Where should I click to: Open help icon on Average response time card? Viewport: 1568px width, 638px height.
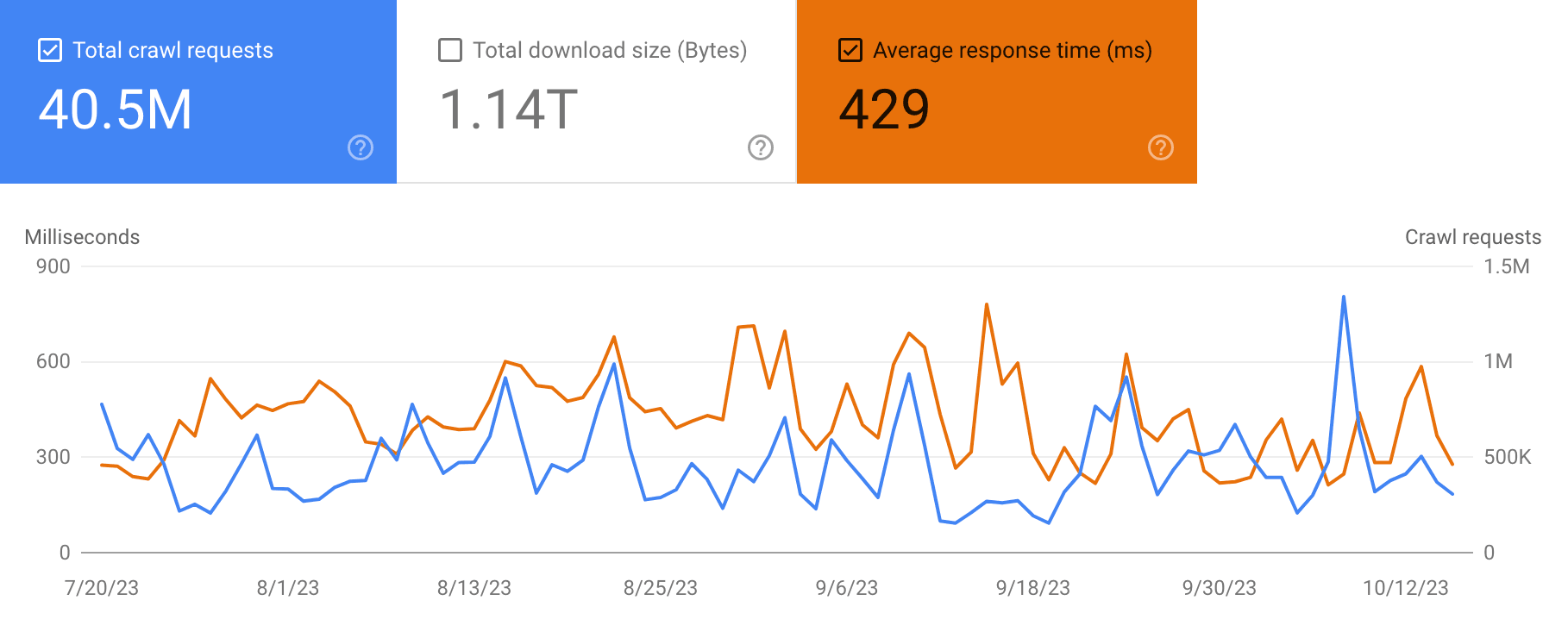tap(1161, 147)
